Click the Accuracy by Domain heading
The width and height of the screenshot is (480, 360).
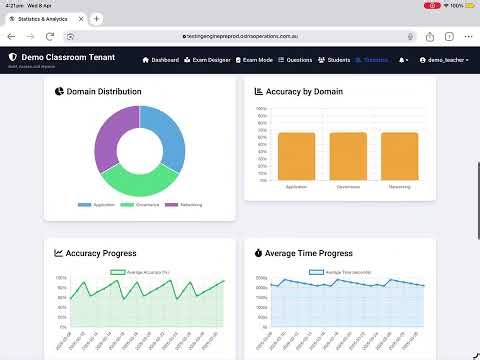(304, 91)
